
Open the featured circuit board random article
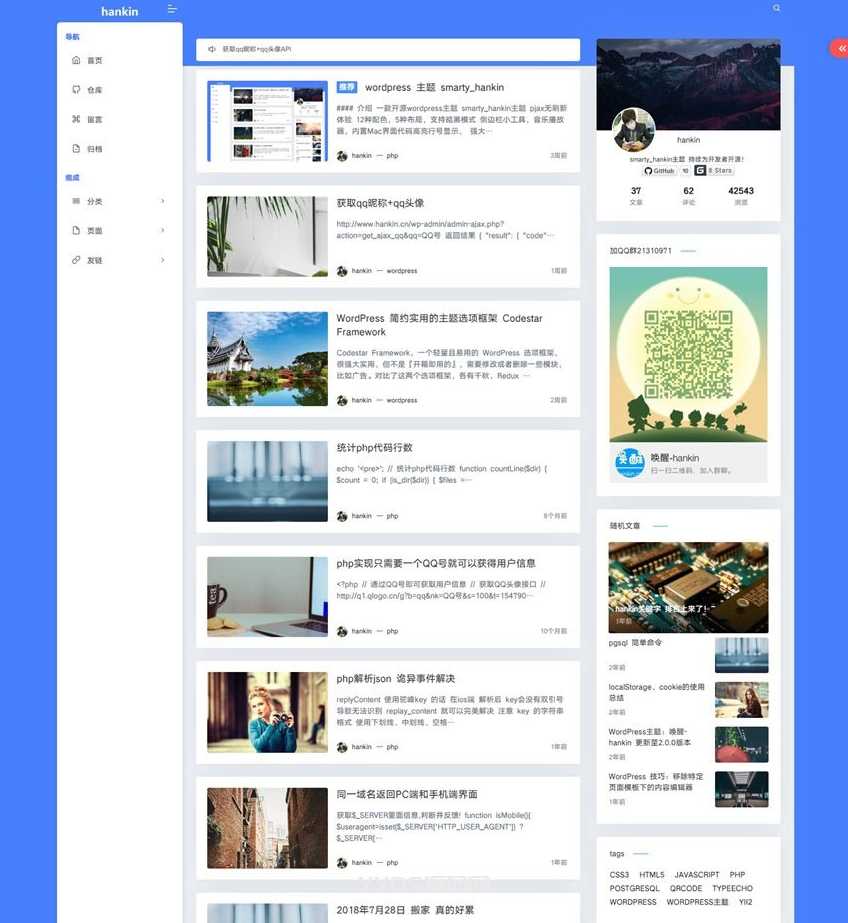click(688, 587)
